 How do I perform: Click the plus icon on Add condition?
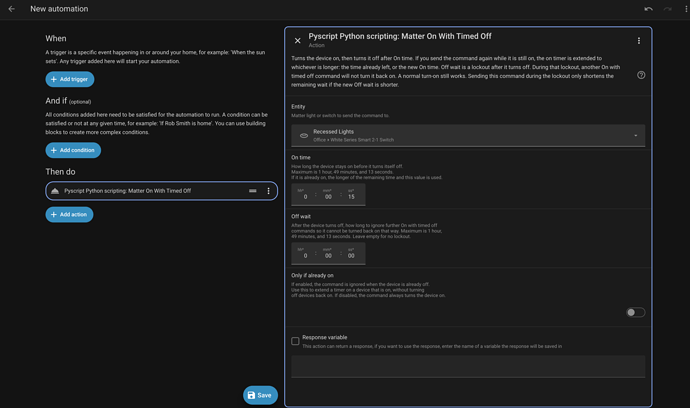54,150
